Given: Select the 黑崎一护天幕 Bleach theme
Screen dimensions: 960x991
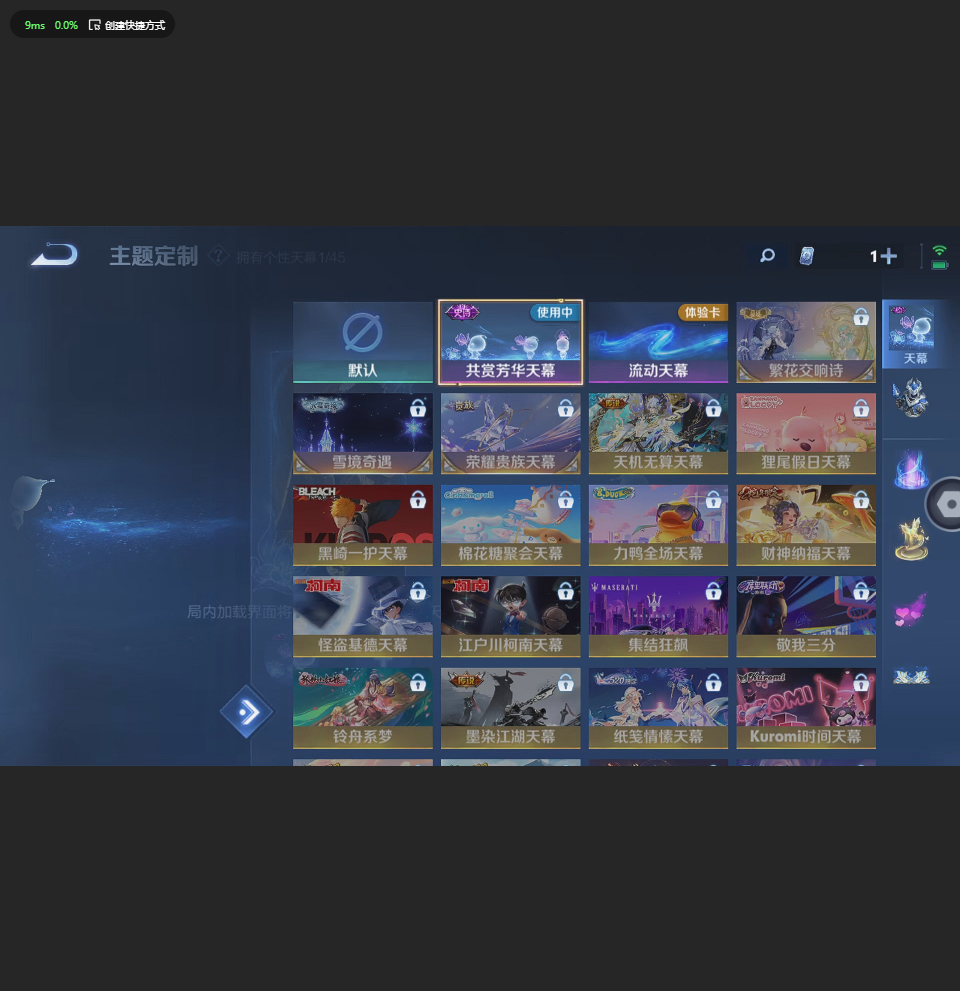Looking at the screenshot, I should [x=362, y=524].
